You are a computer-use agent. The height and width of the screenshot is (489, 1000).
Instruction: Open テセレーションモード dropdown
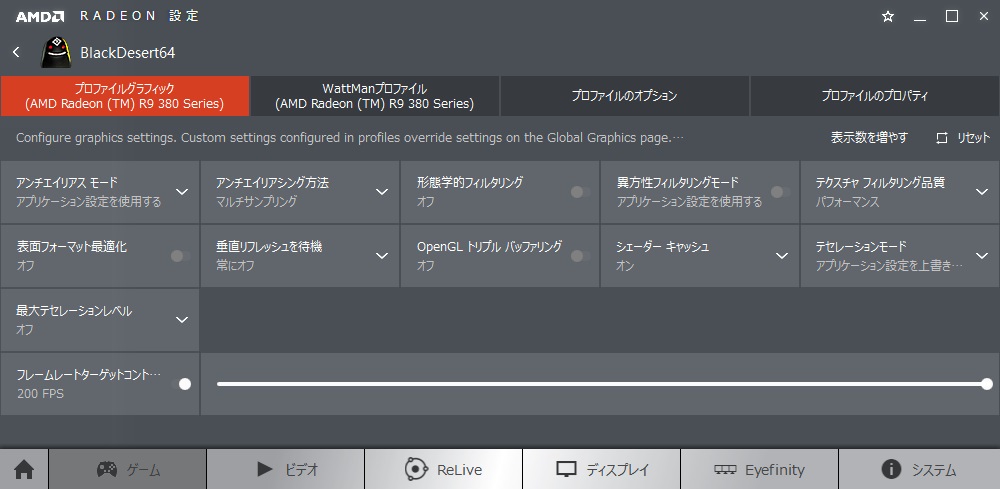pos(982,256)
